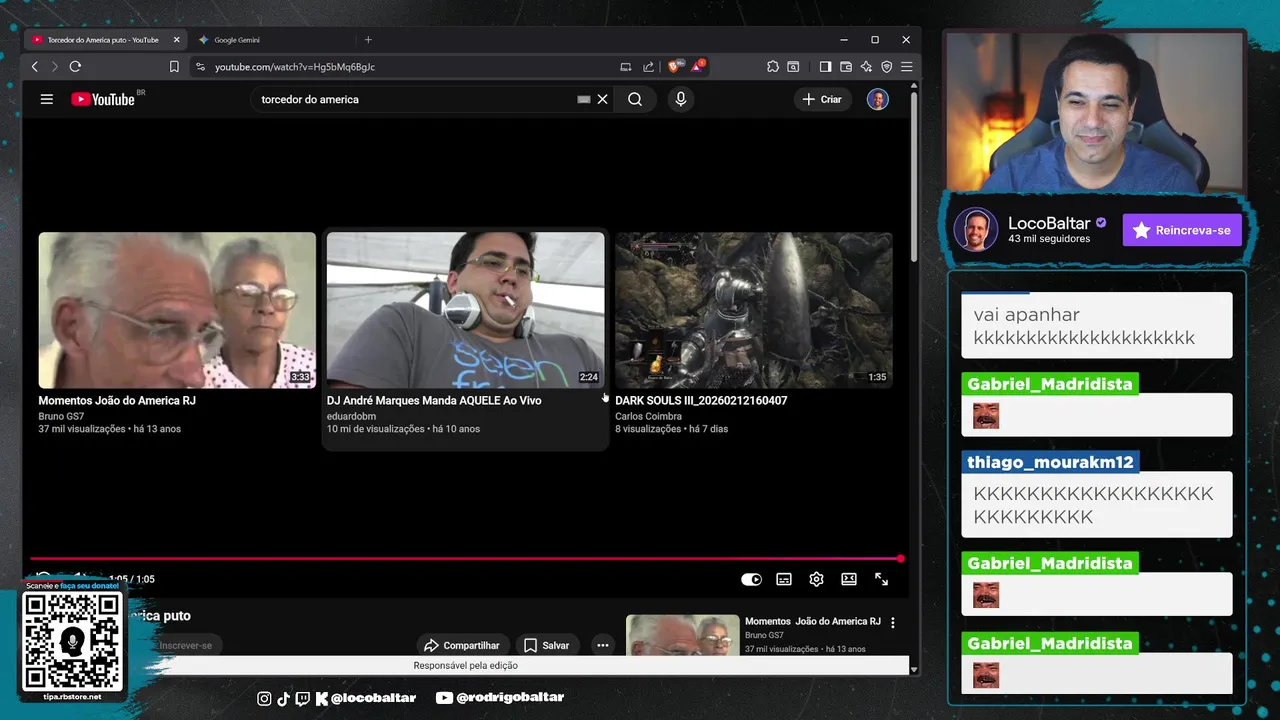Toggle subtitles in the video player
Image resolution: width=1280 pixels, height=720 pixels.
pos(784,579)
